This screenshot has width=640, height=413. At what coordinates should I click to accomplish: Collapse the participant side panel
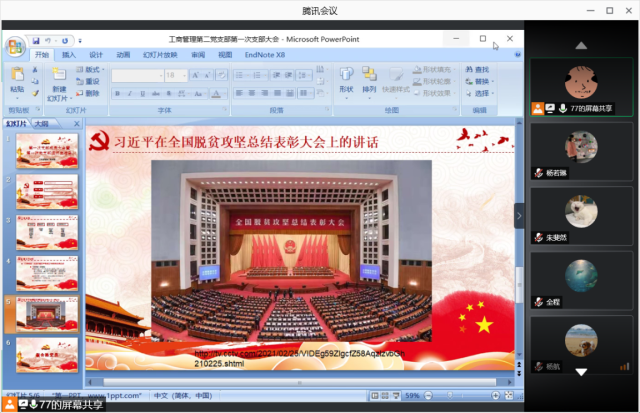click(x=519, y=215)
